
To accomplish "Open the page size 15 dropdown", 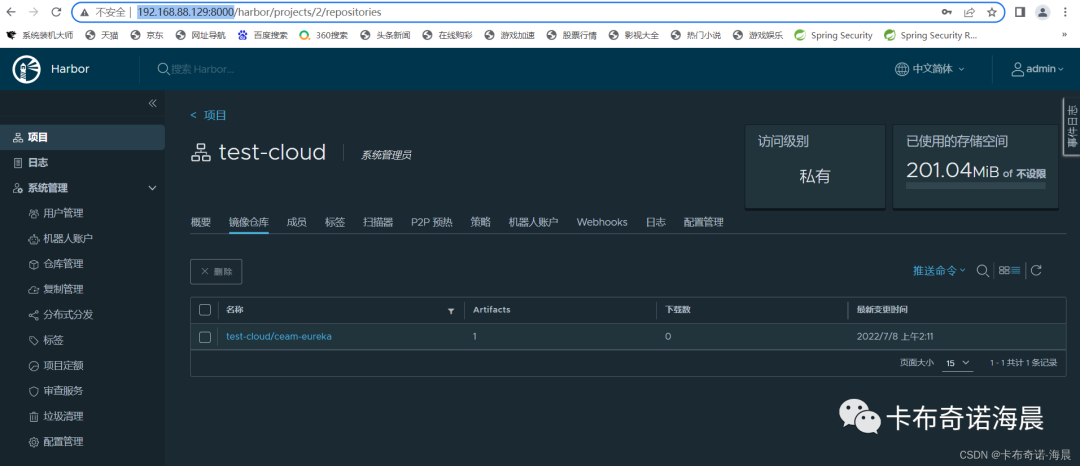I will pyautogui.click(x=957, y=363).
